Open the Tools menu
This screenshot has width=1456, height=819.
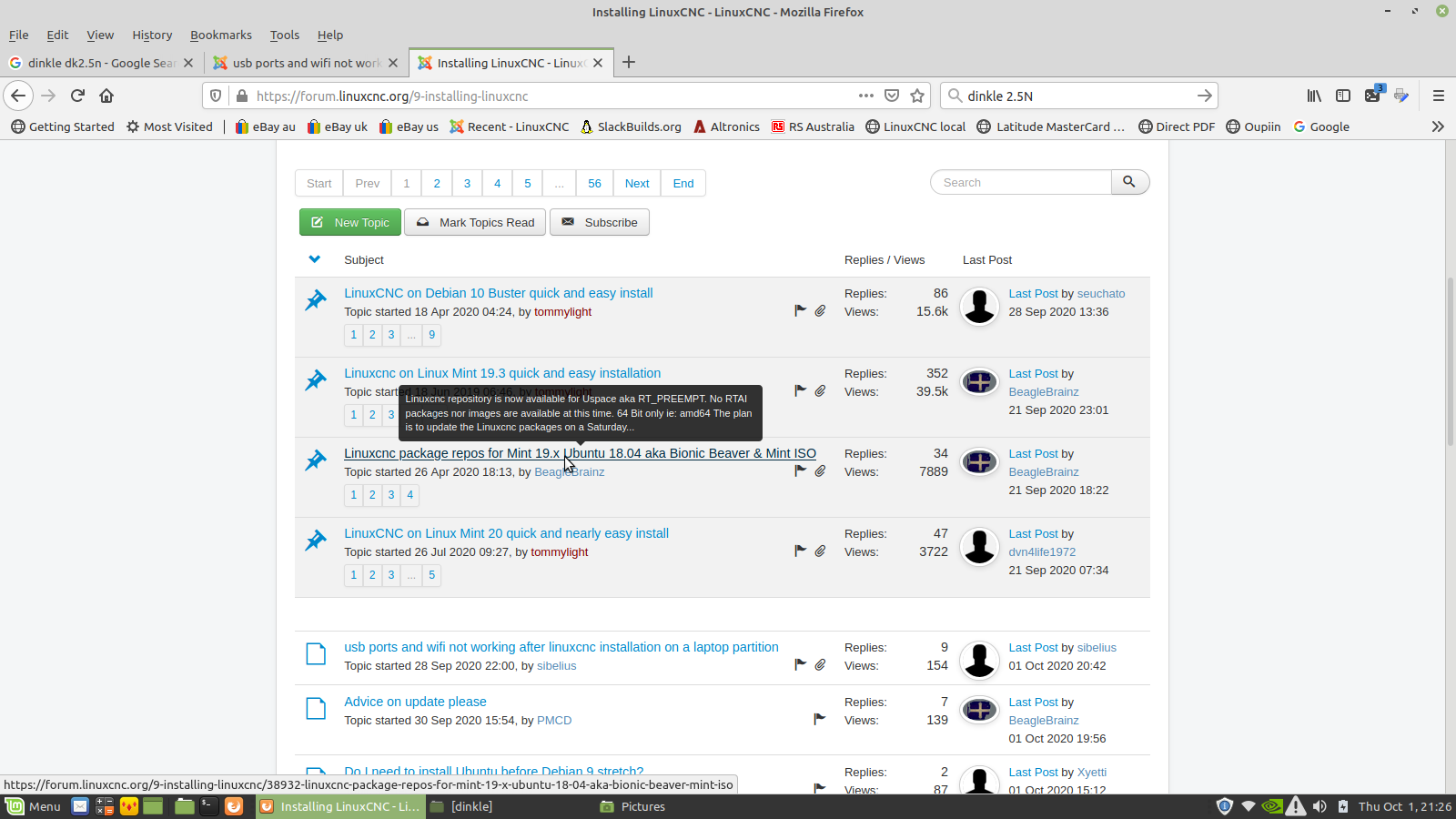pyautogui.click(x=285, y=35)
